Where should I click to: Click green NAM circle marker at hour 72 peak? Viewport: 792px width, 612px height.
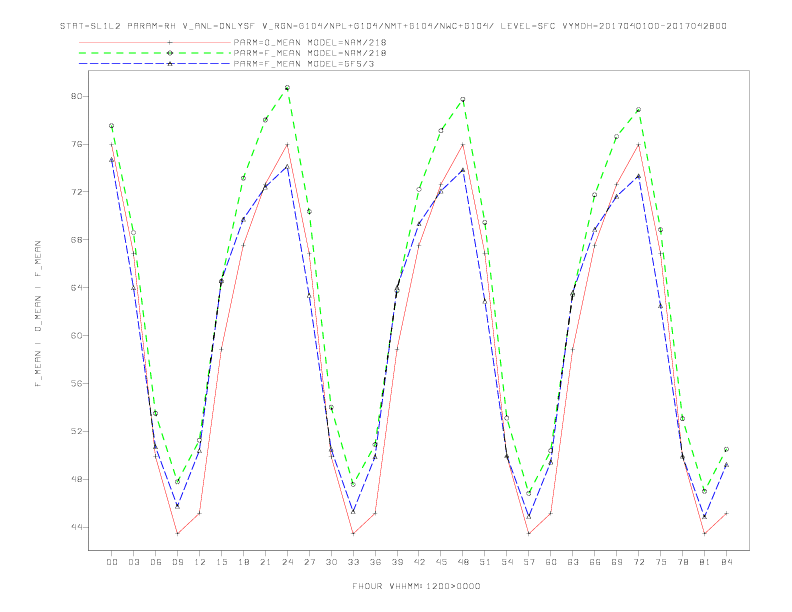coord(638,110)
